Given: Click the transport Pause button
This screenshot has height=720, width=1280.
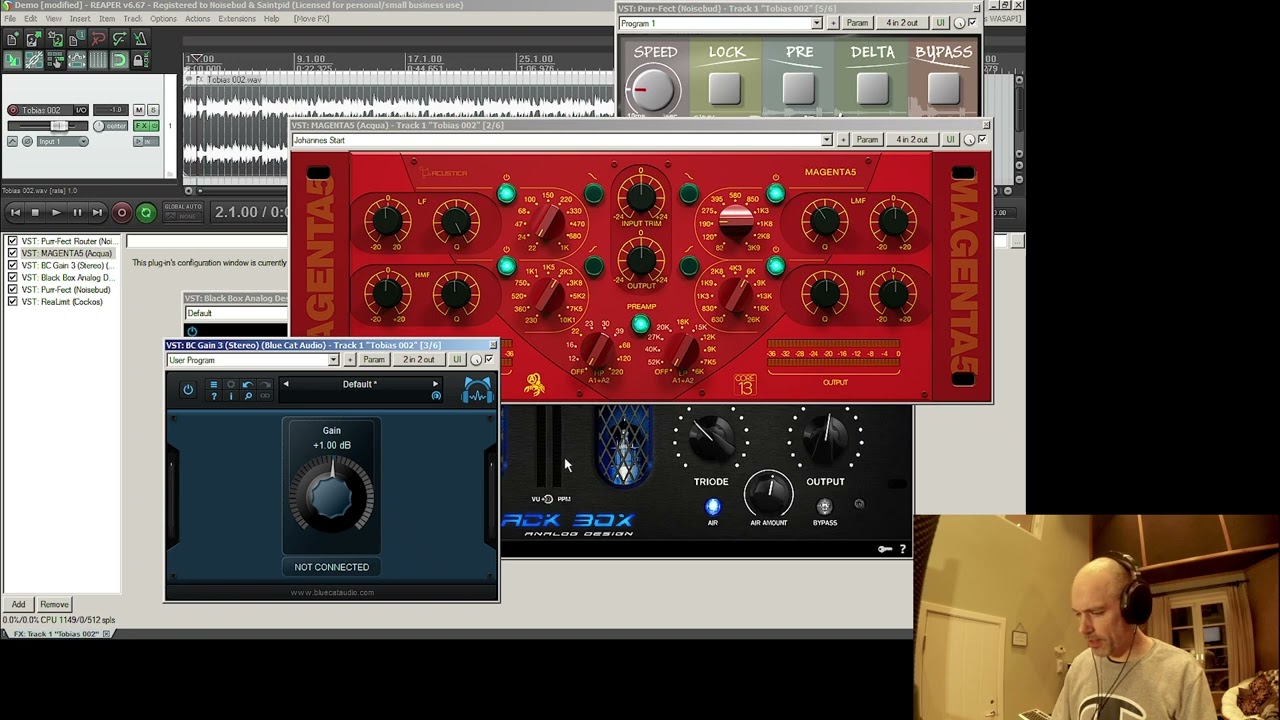Looking at the screenshot, I should (x=77, y=212).
